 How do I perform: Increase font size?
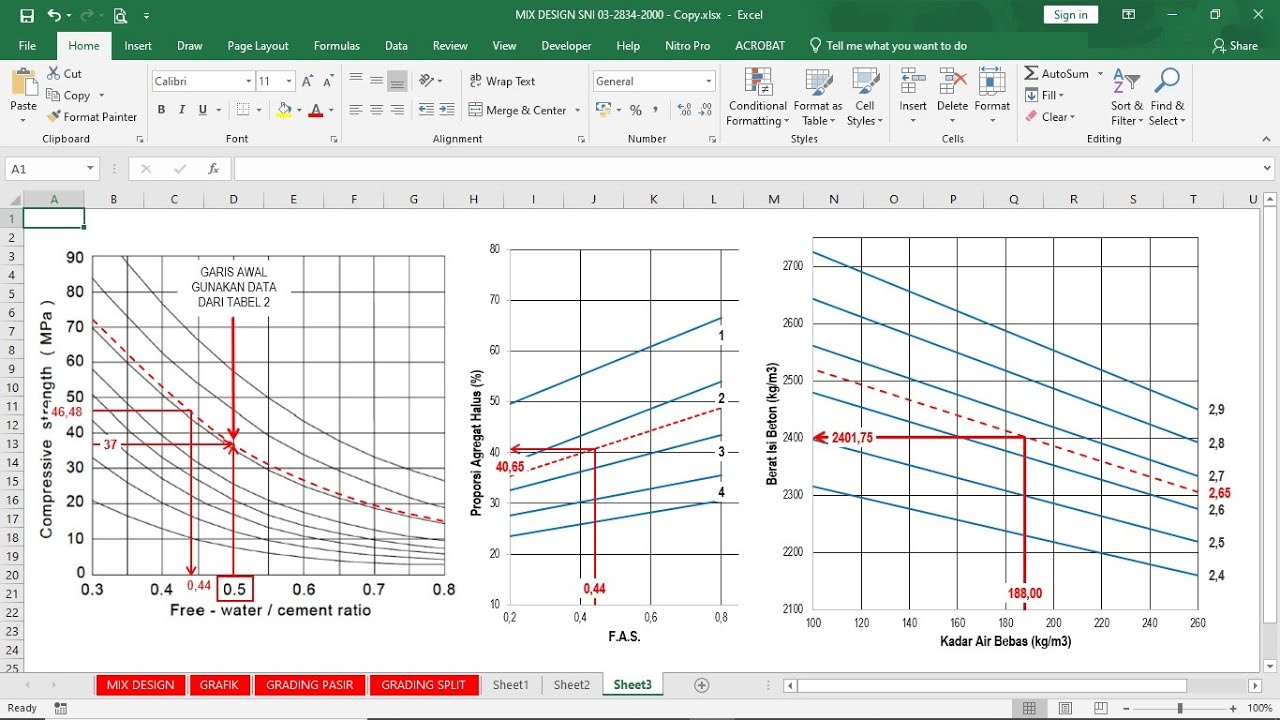308,81
